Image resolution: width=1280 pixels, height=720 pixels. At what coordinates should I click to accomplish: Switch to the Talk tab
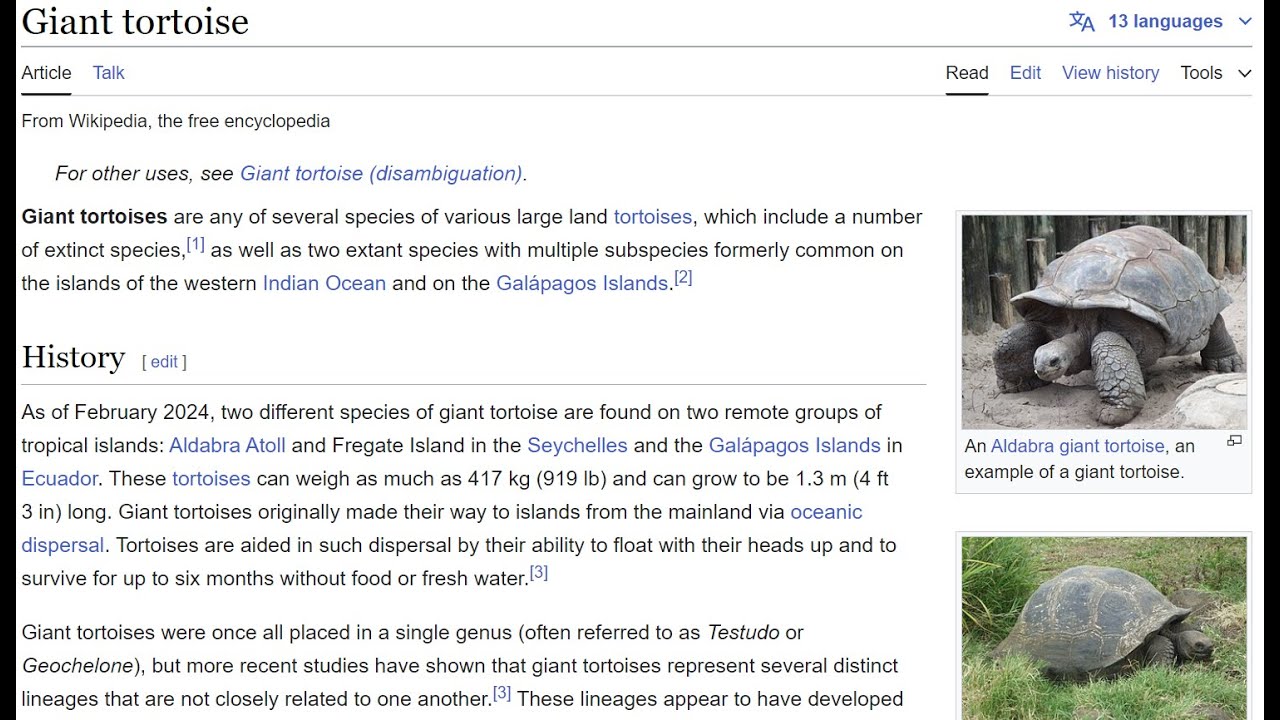point(108,73)
